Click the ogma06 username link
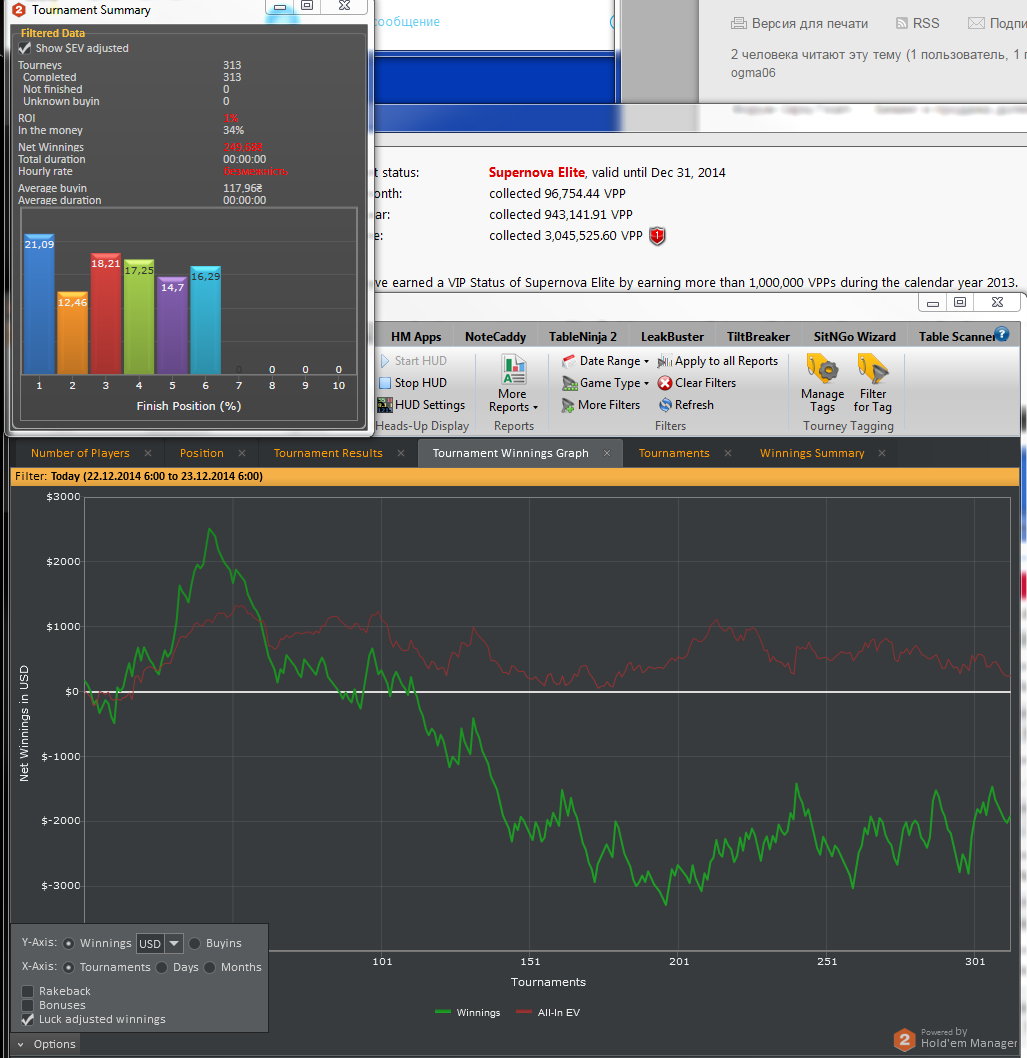1027x1058 pixels. [753, 73]
